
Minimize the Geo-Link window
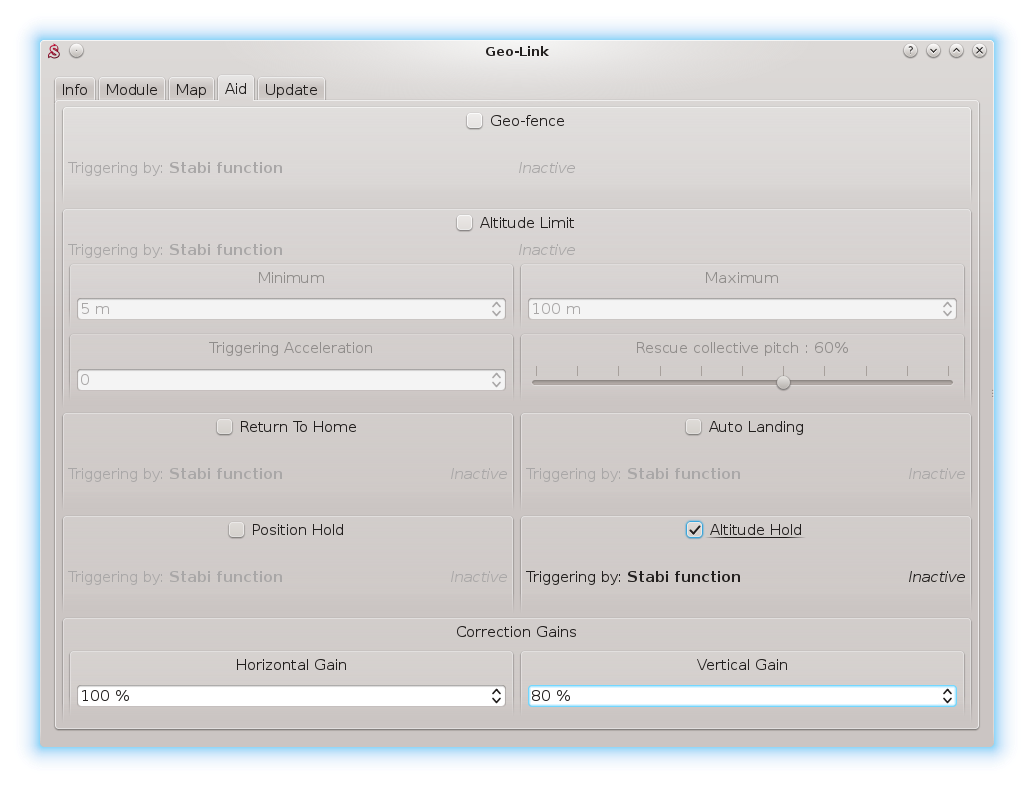933,51
